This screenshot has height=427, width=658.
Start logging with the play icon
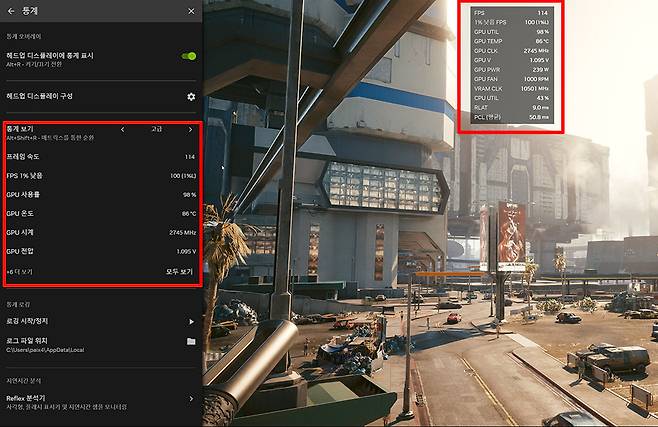click(191, 321)
